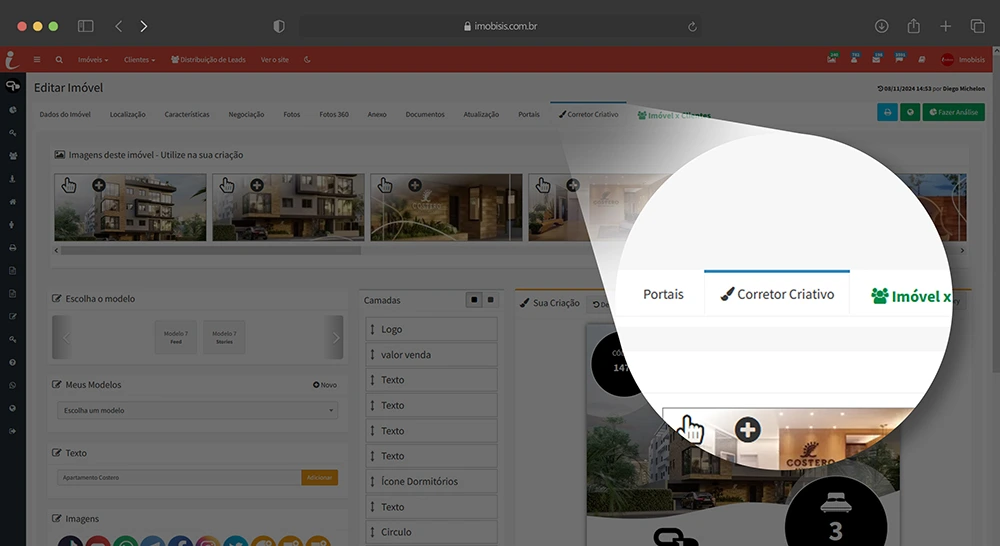The width and height of the screenshot is (1000, 546).
Task: Click reorder arrow of Ícone Dormitórios layer
Action: point(372,482)
